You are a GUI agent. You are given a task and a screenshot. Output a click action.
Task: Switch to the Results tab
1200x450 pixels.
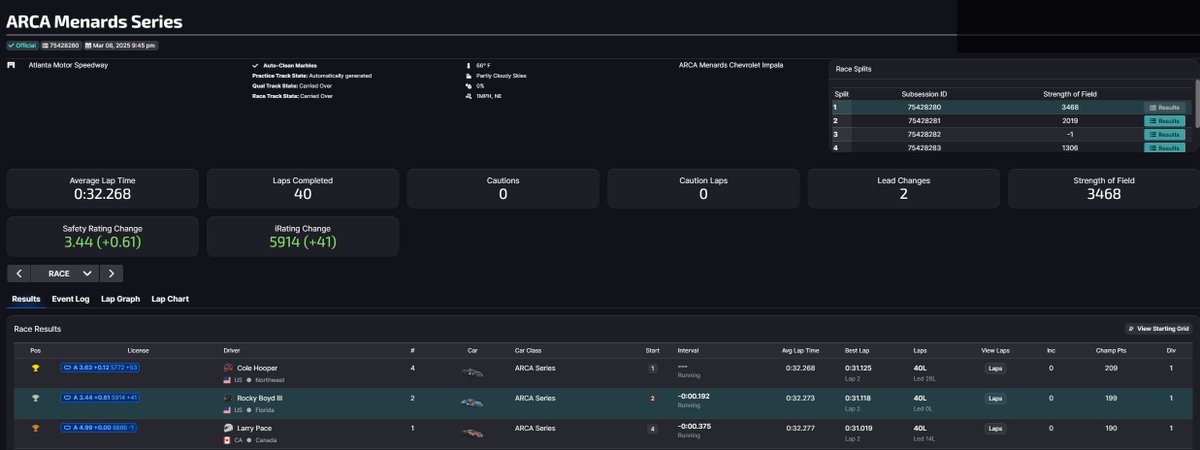click(x=26, y=299)
